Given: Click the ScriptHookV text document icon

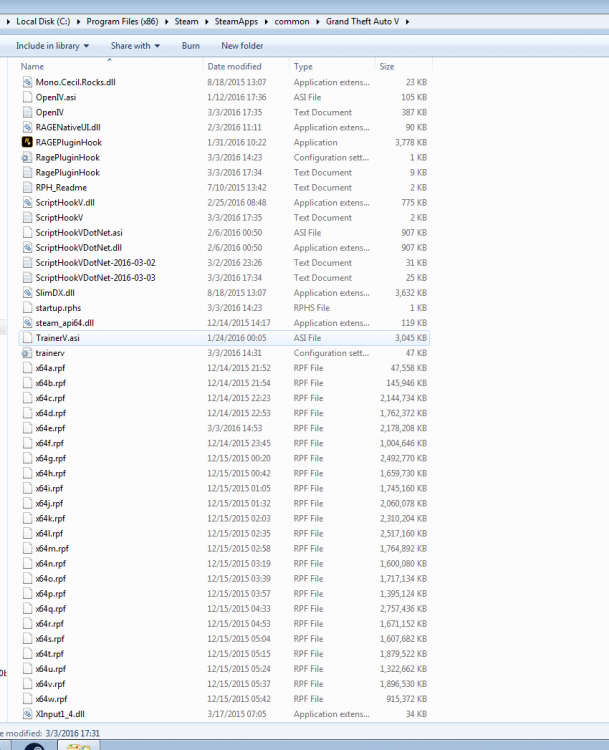Looking at the screenshot, I should (27, 218).
